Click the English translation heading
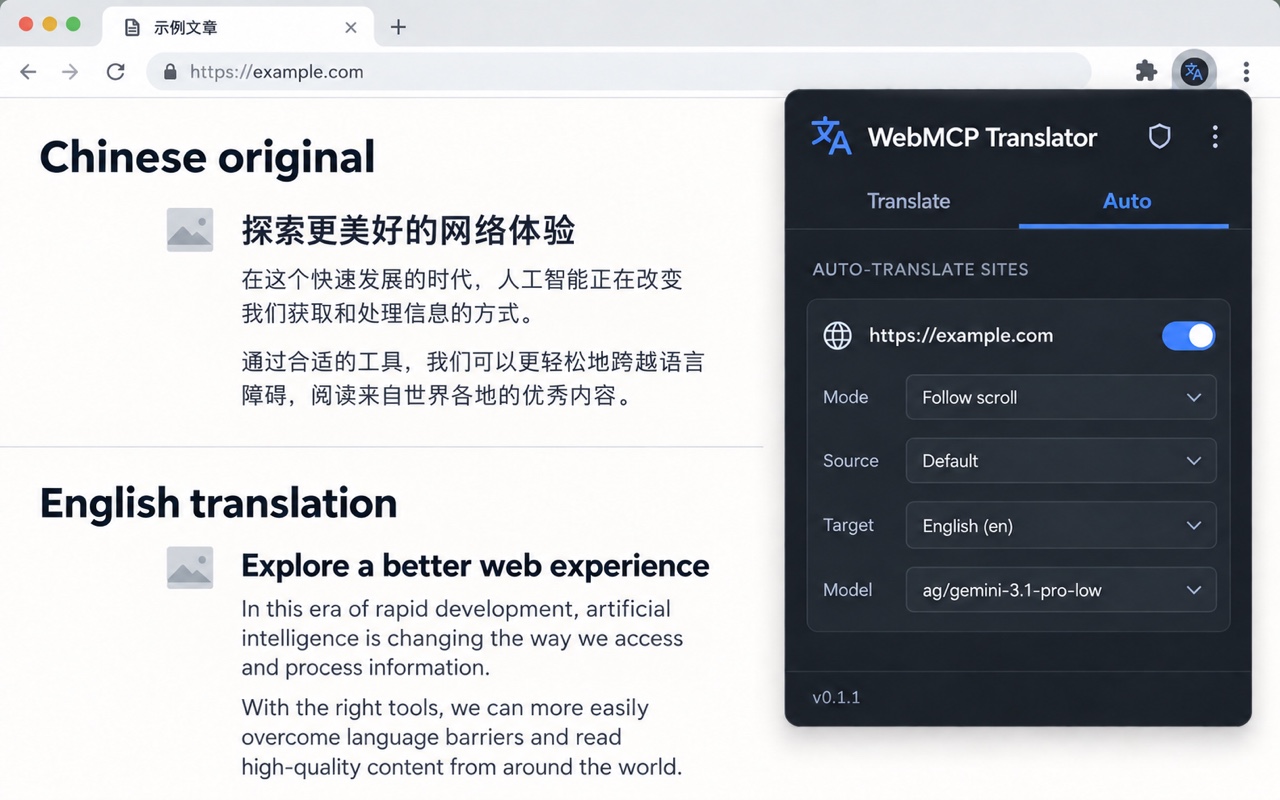1280x800 pixels. point(218,503)
